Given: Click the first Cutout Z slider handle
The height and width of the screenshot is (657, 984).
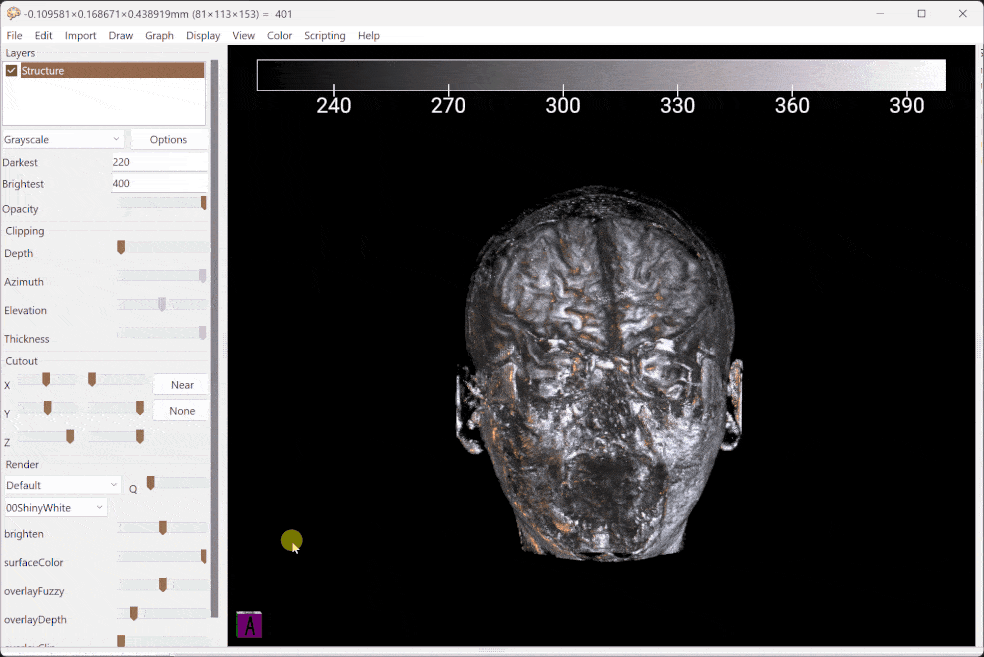Looking at the screenshot, I should click(x=70, y=436).
